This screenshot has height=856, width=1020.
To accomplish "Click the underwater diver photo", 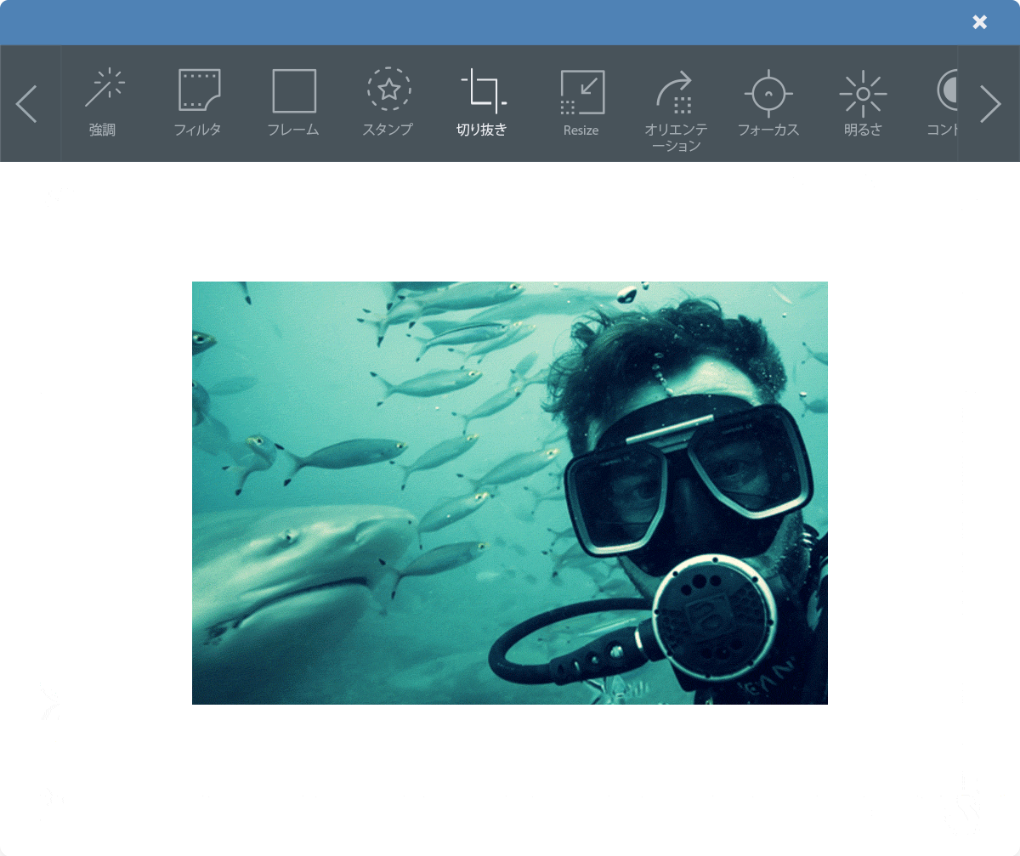I will coord(509,492).
